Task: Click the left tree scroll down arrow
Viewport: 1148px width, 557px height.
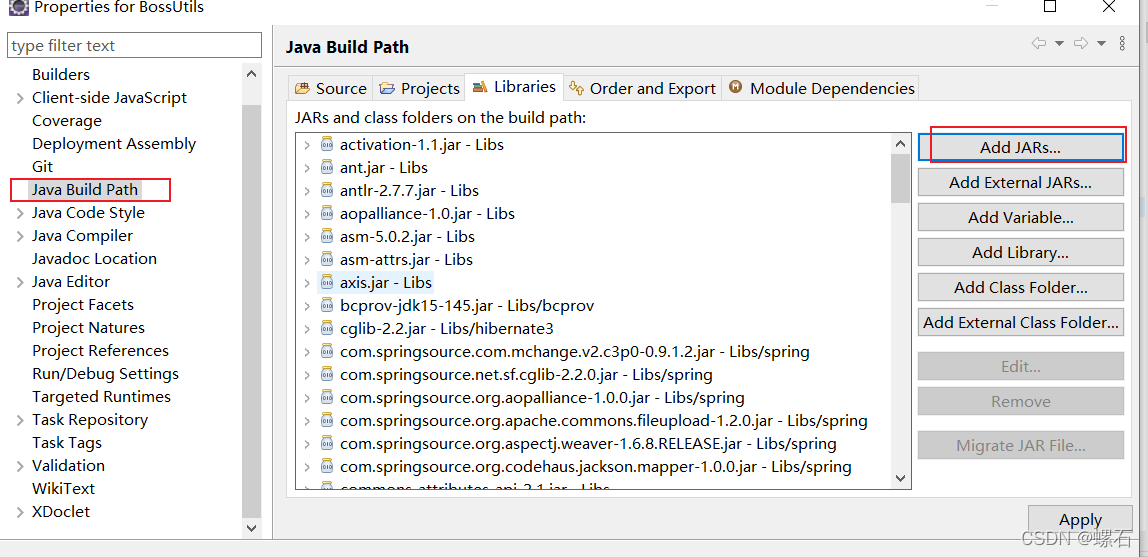Action: point(251,527)
